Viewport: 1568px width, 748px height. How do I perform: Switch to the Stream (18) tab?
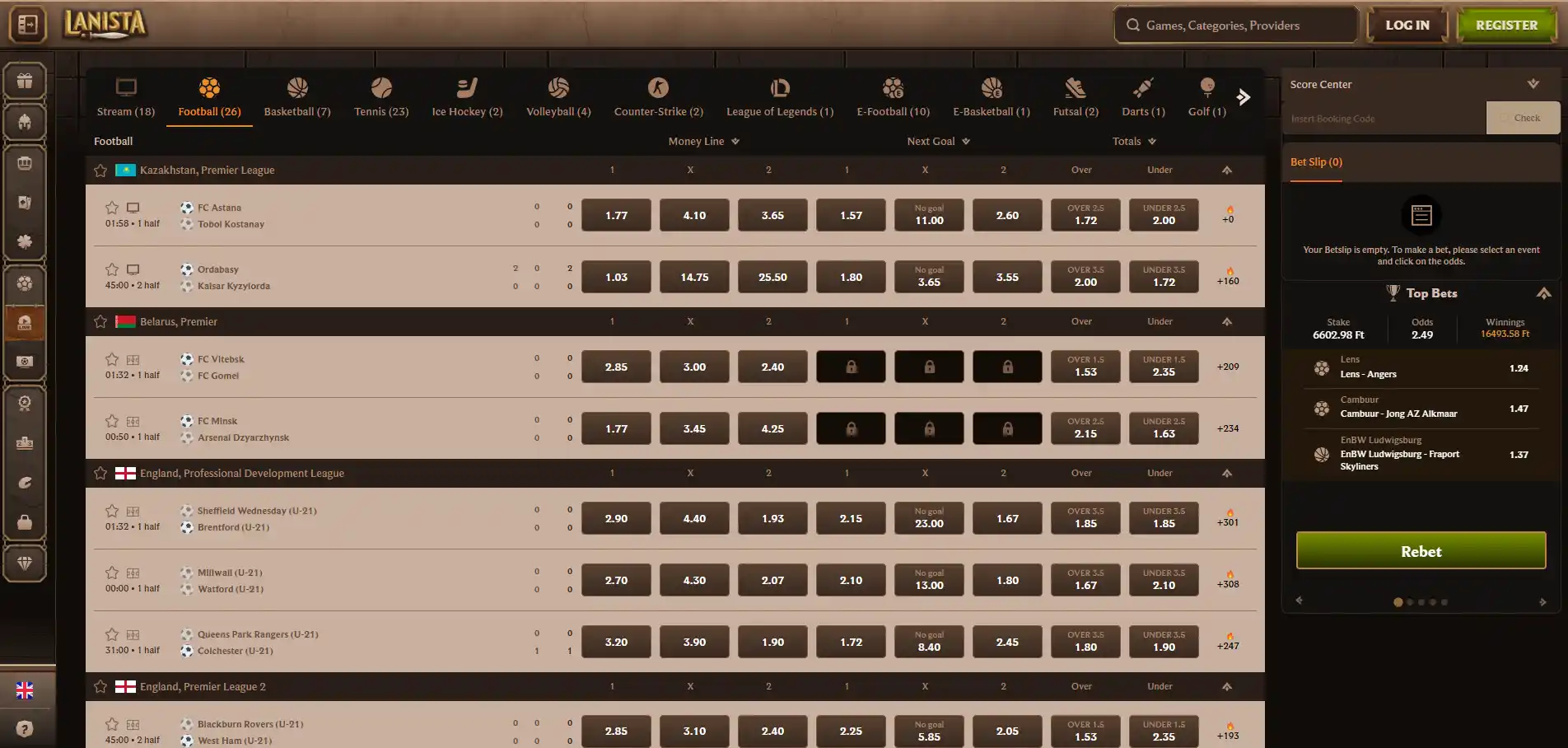(126, 98)
